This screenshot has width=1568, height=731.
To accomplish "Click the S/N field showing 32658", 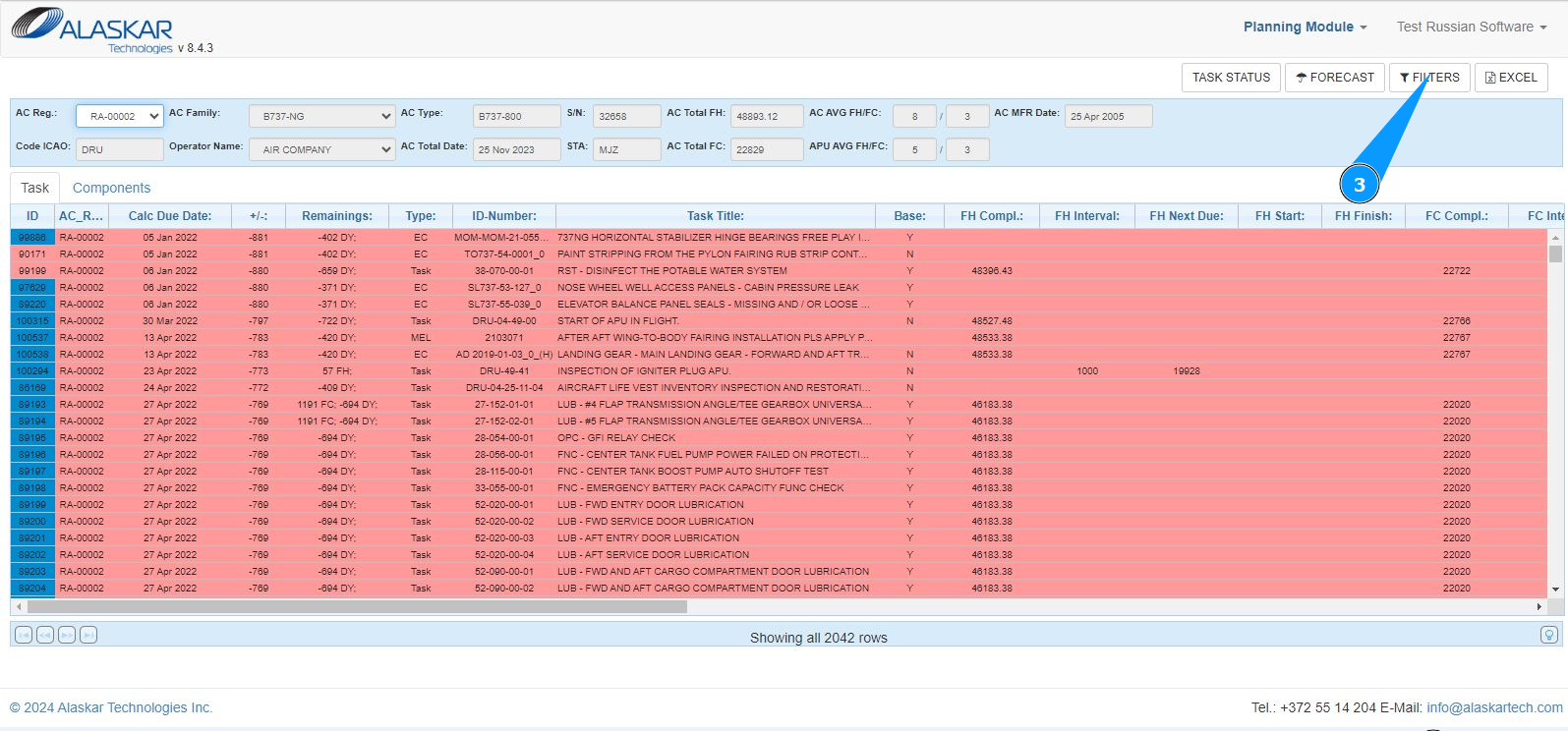I will click(627, 116).
